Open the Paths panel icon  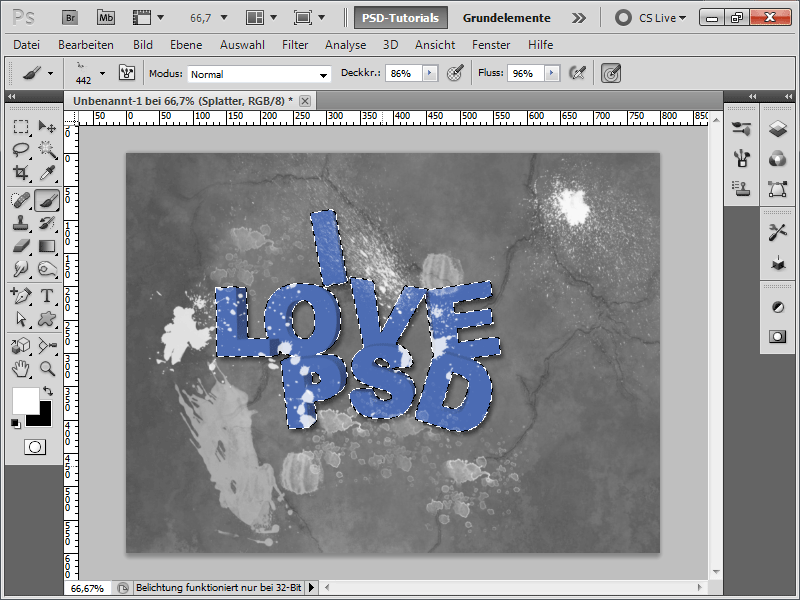click(x=778, y=189)
